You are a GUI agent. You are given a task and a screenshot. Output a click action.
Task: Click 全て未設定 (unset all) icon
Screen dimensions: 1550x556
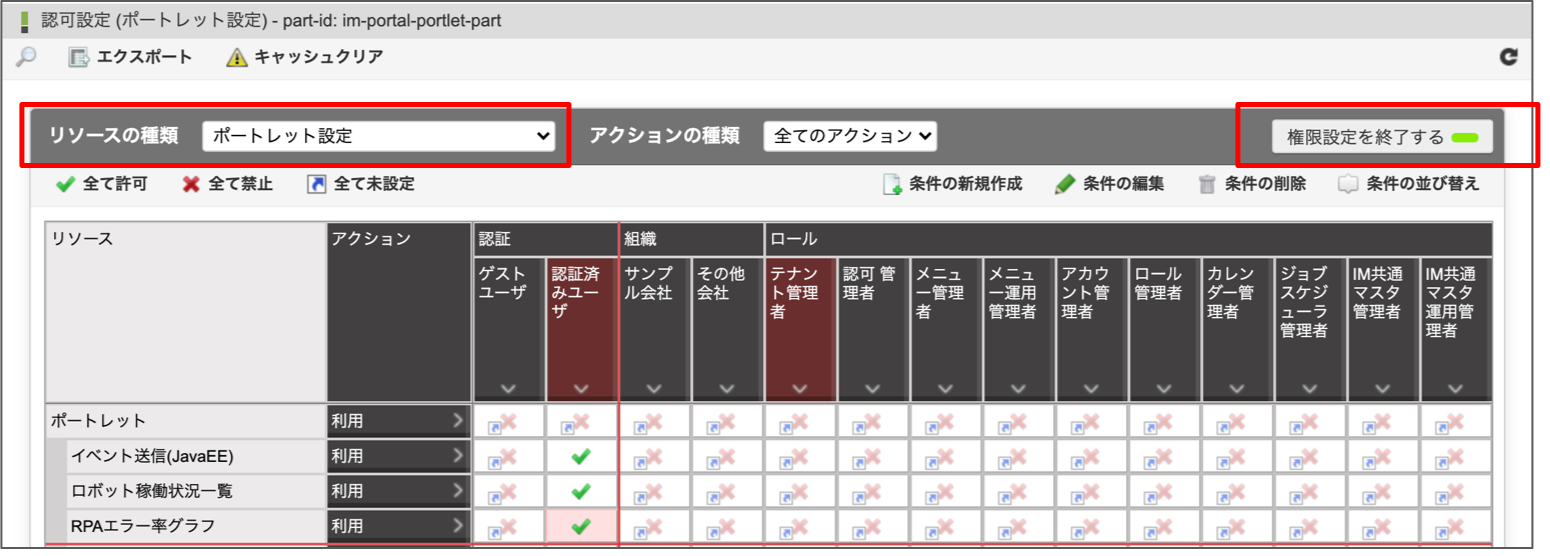[317, 184]
